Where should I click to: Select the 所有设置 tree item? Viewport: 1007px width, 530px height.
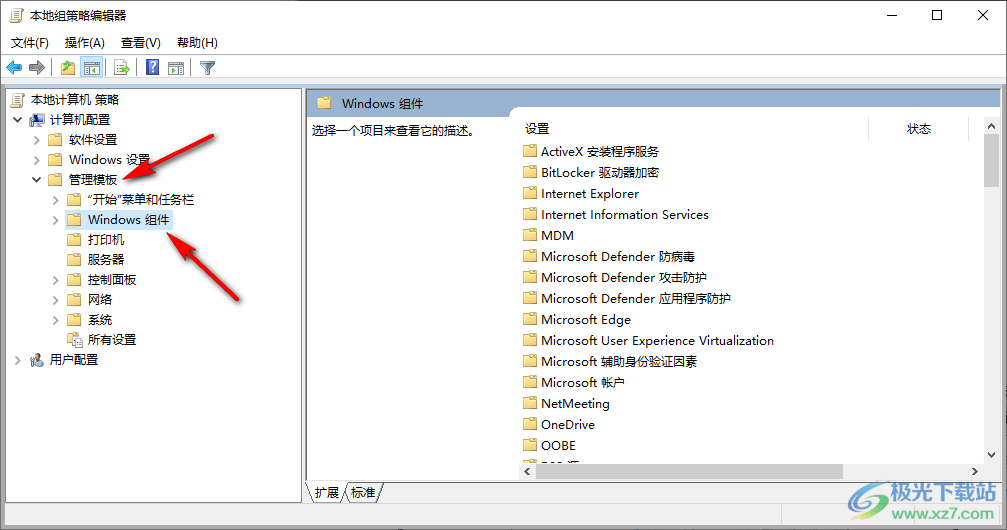[x=111, y=340]
